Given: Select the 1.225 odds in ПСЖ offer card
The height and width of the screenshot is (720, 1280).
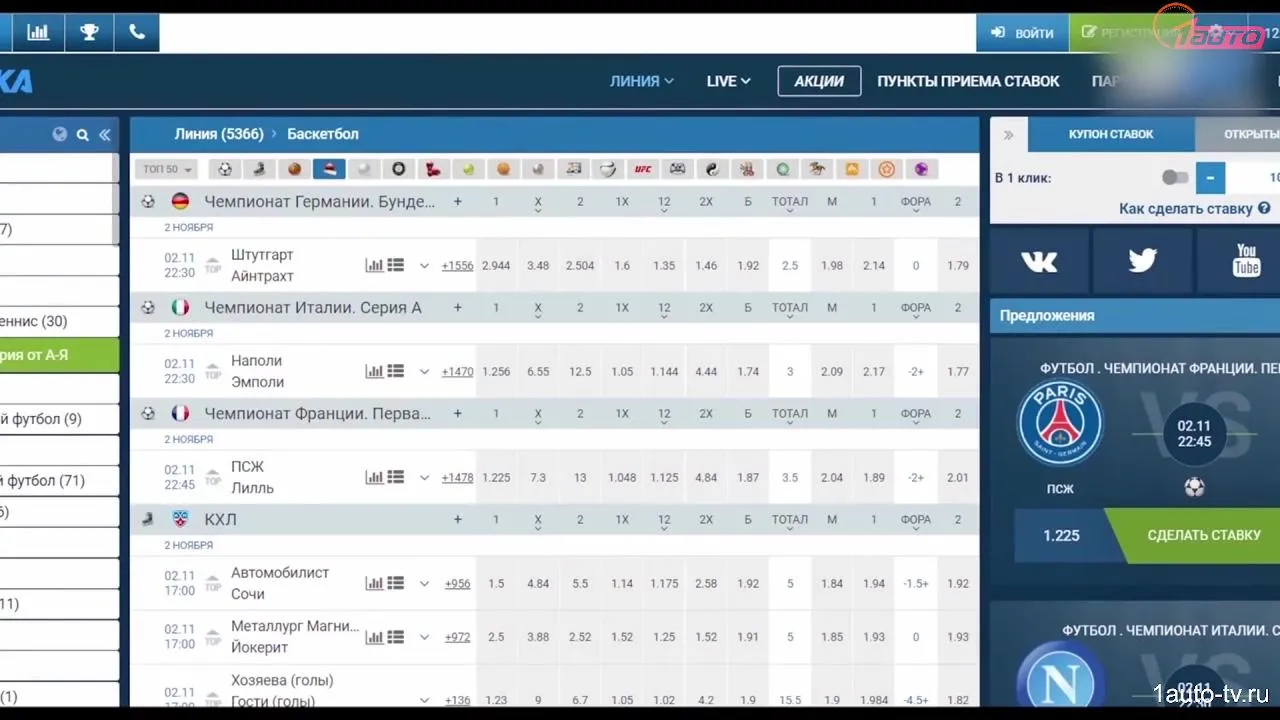Looking at the screenshot, I should 1061,535.
